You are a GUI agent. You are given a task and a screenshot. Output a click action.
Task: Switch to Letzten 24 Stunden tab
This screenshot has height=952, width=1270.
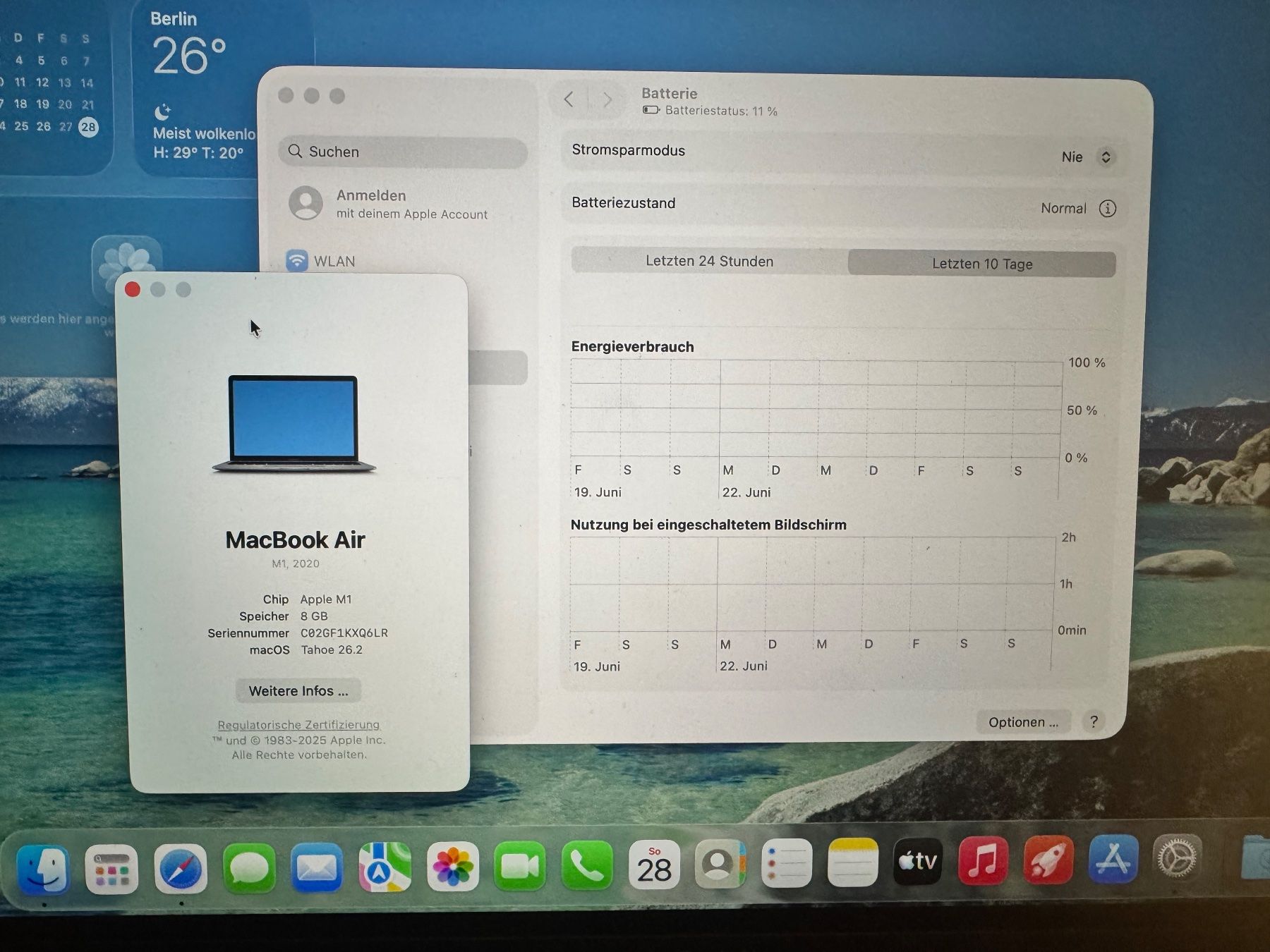(710, 261)
